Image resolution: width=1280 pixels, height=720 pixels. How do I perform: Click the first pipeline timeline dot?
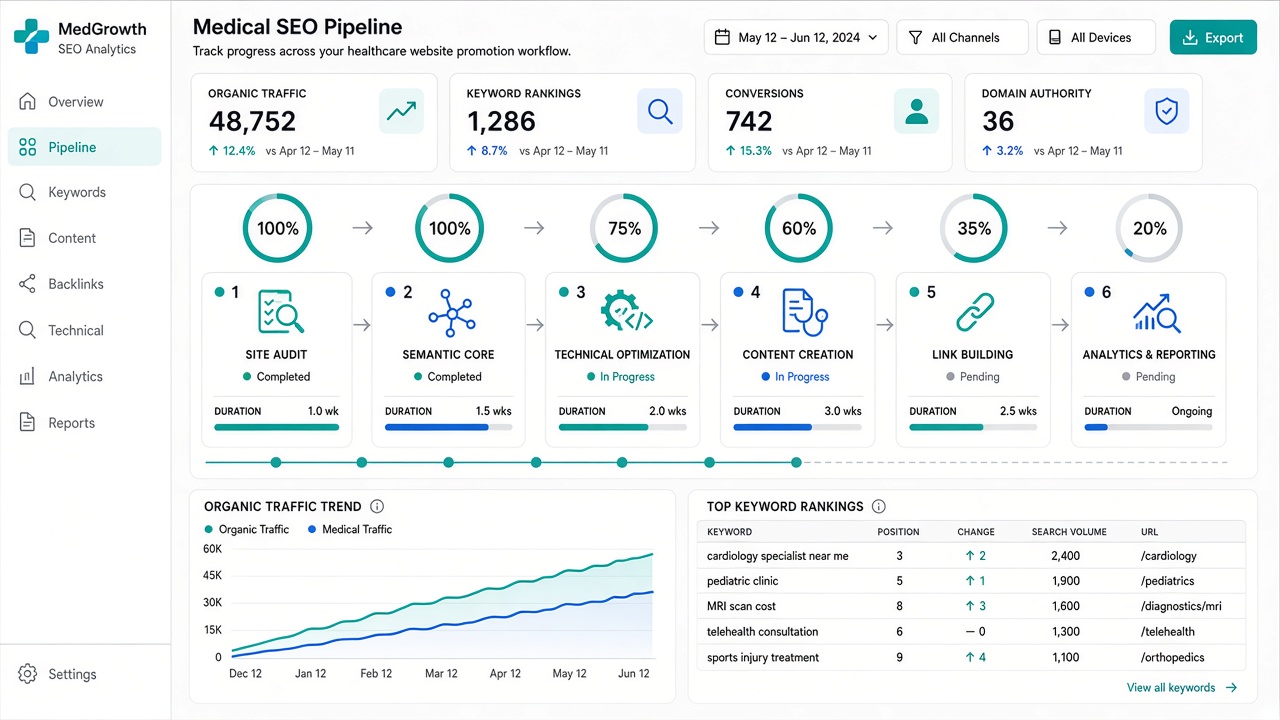[276, 462]
